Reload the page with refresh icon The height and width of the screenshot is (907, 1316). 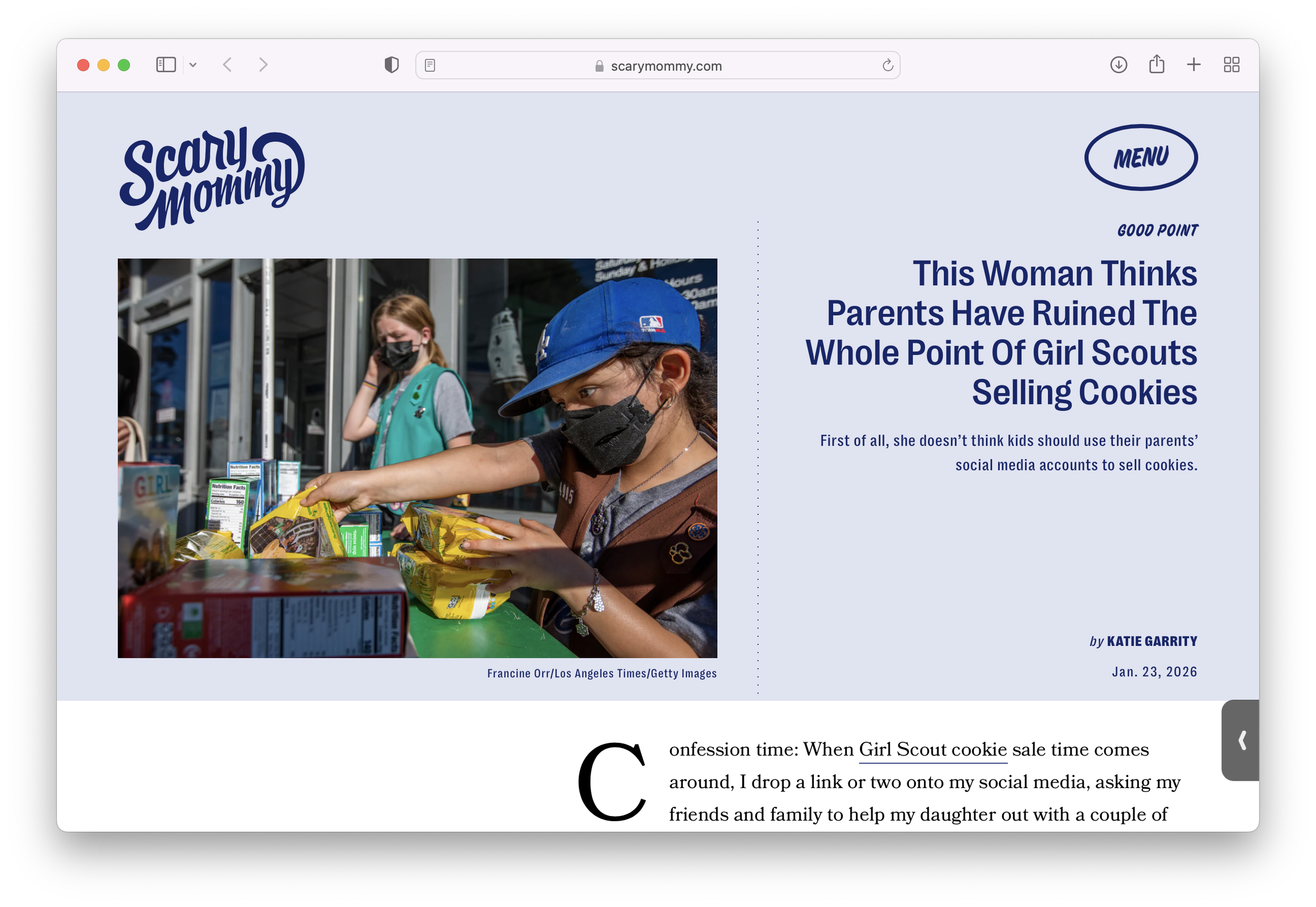(x=888, y=66)
